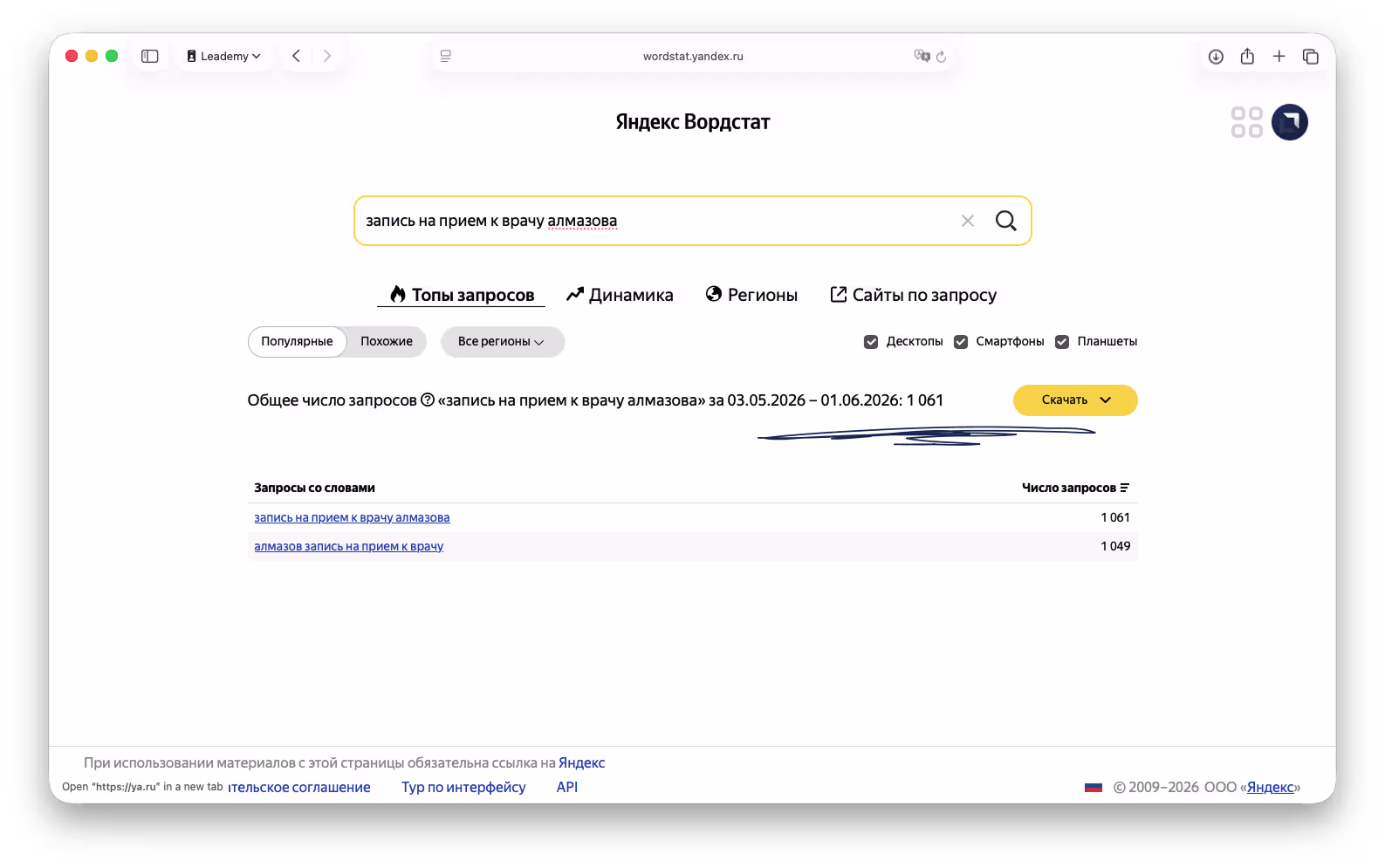Open Сайты по запросу tab

913,295
